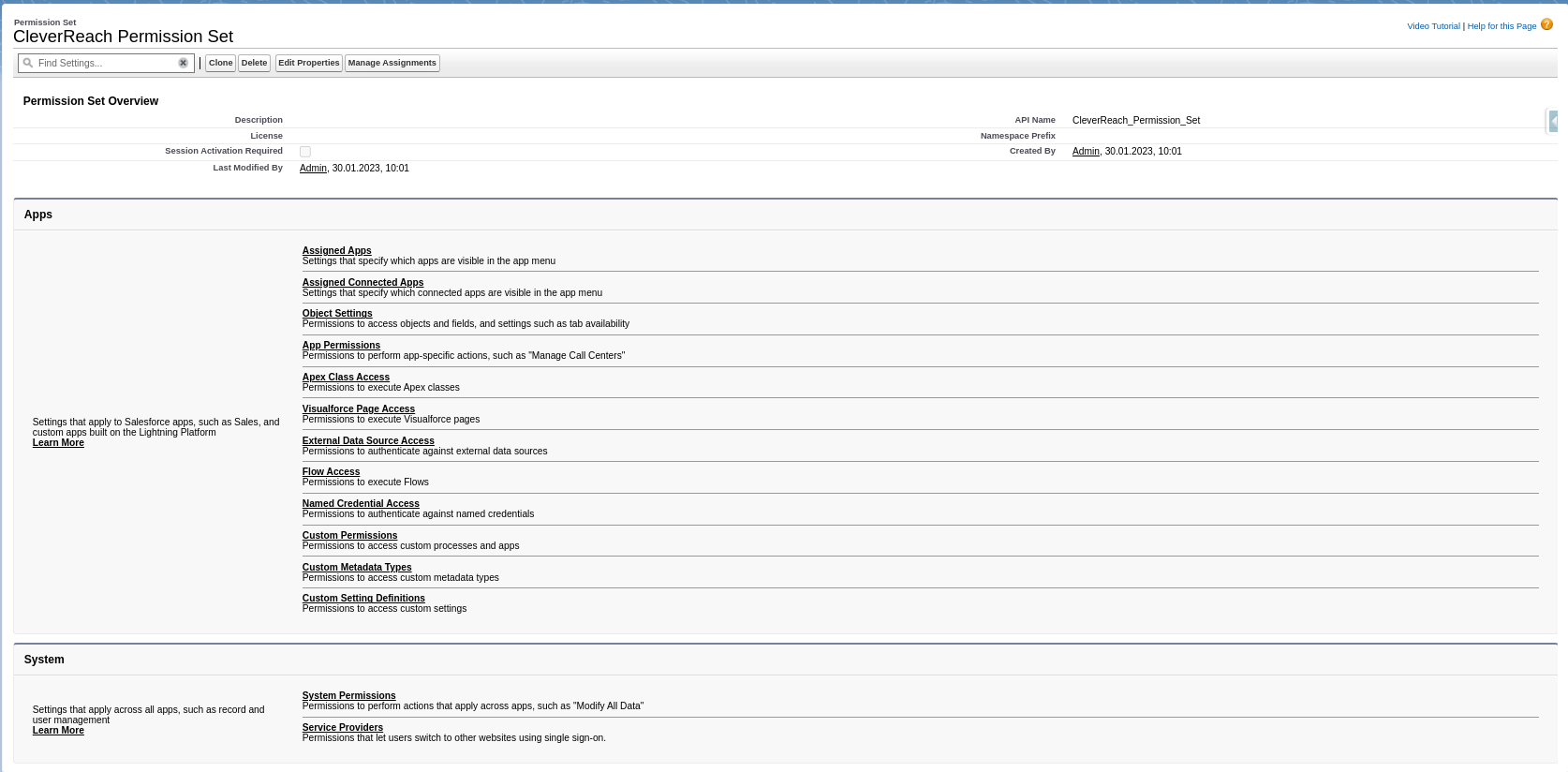Click the Session Activation Required label
1568x772 pixels.
point(224,151)
